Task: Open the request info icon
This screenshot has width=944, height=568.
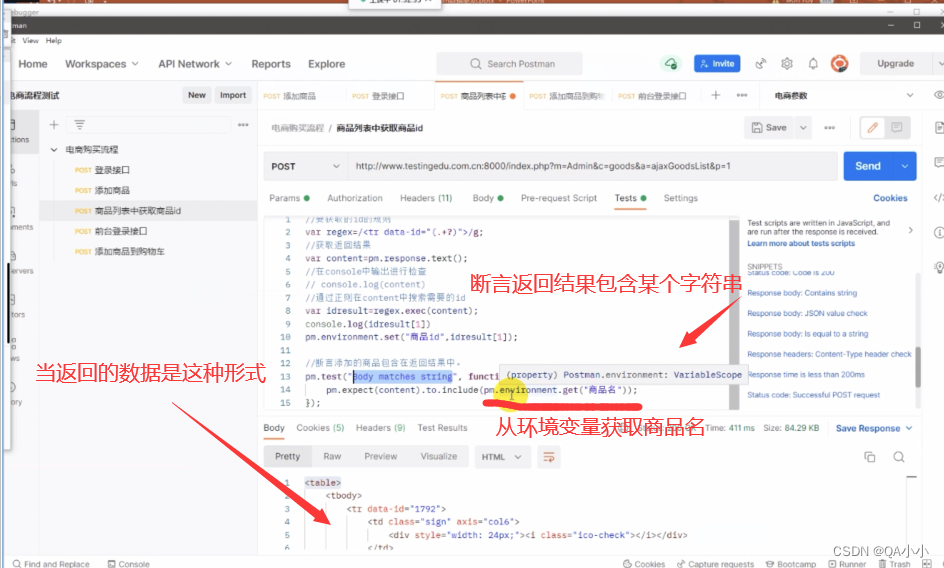Action: point(938,233)
